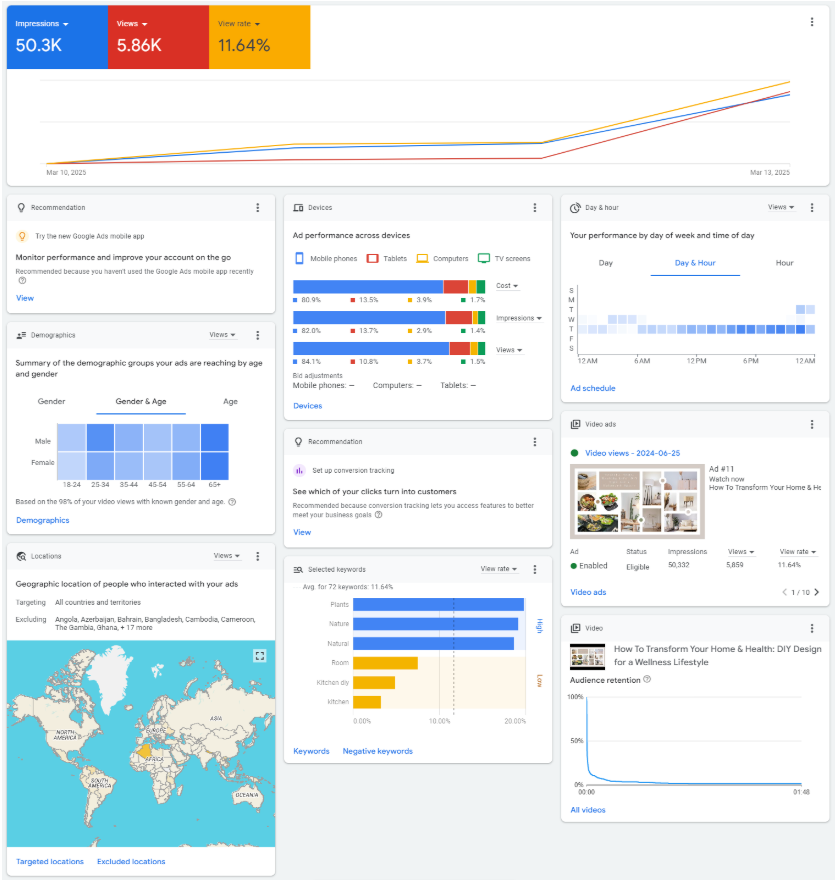Open the Negative keywords link
This screenshot has height=880, width=838.
[377, 751]
